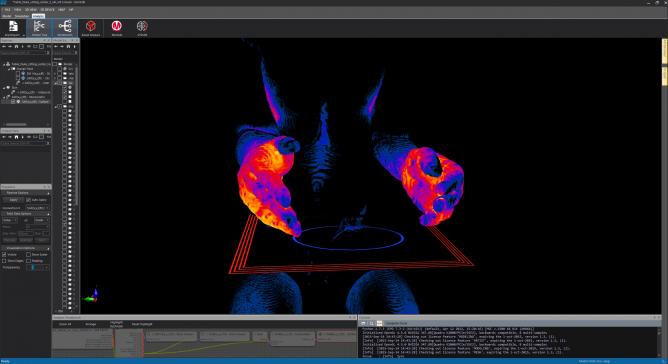Click the red crossed-circle ribbon icon

90,26
